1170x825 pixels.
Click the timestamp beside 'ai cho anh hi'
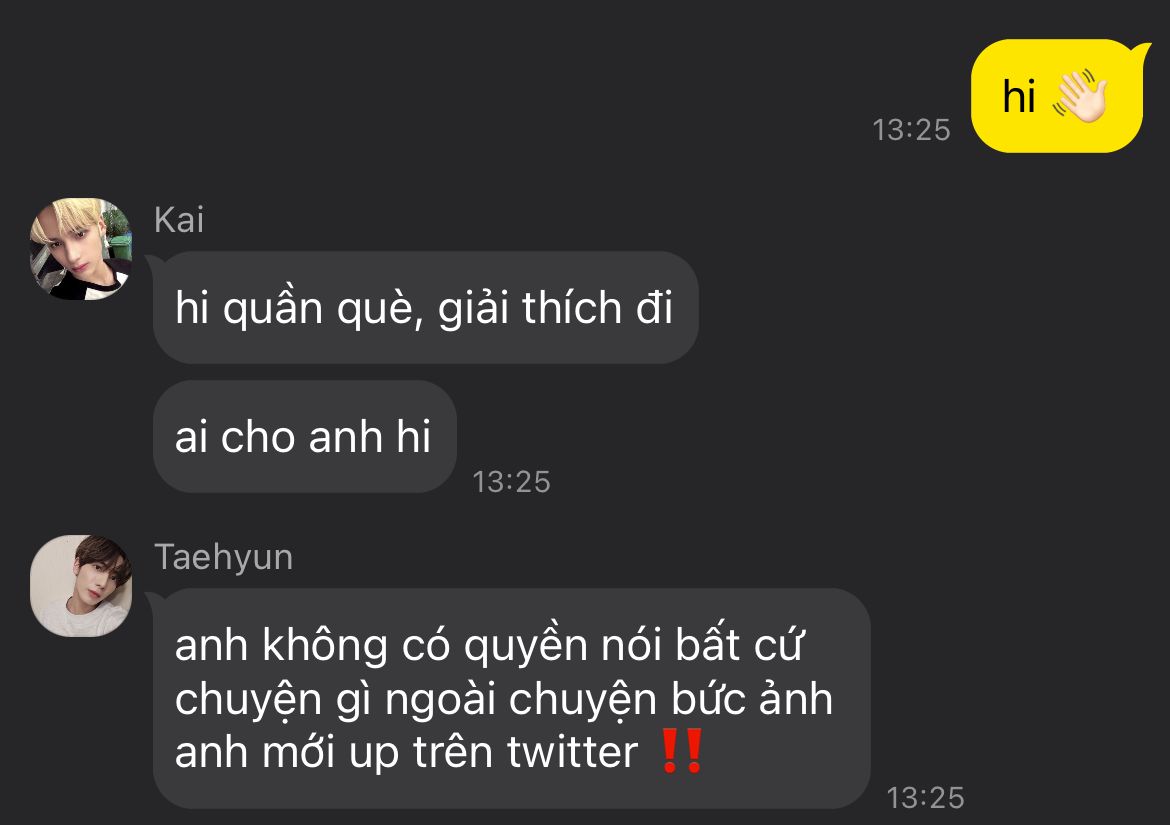pyautogui.click(x=511, y=482)
